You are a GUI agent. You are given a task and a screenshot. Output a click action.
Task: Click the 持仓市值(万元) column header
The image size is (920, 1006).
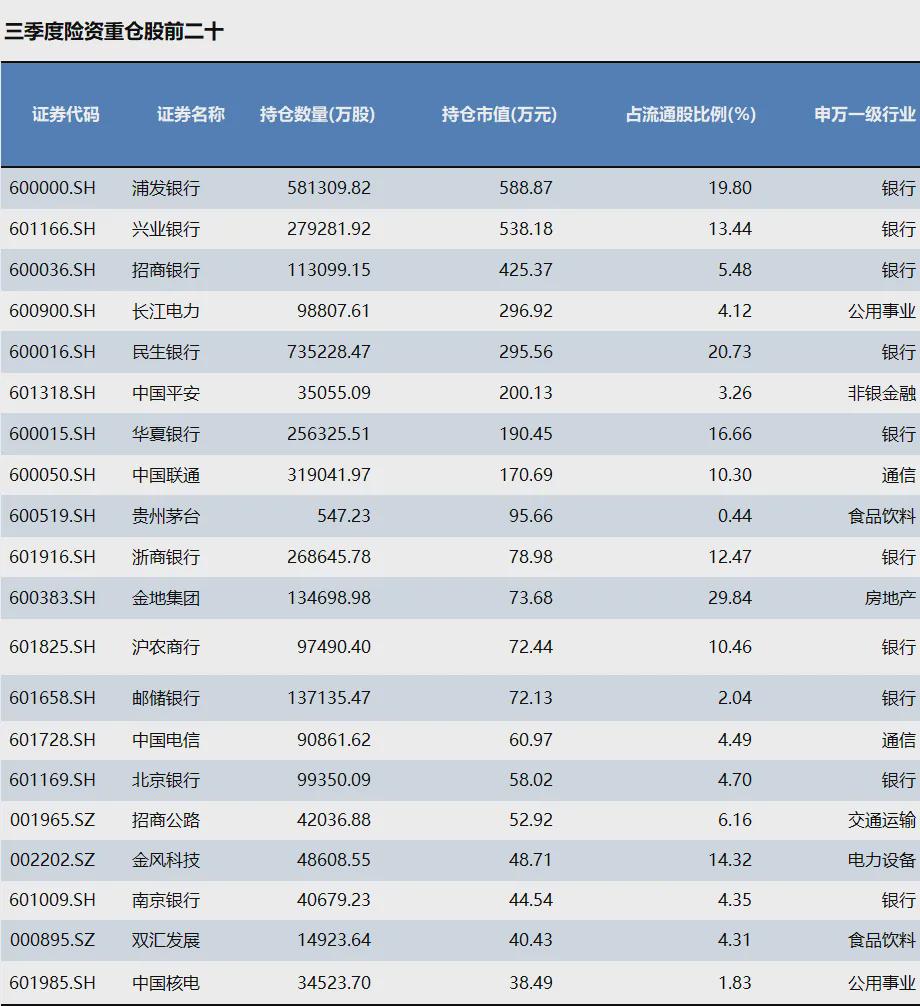499,114
